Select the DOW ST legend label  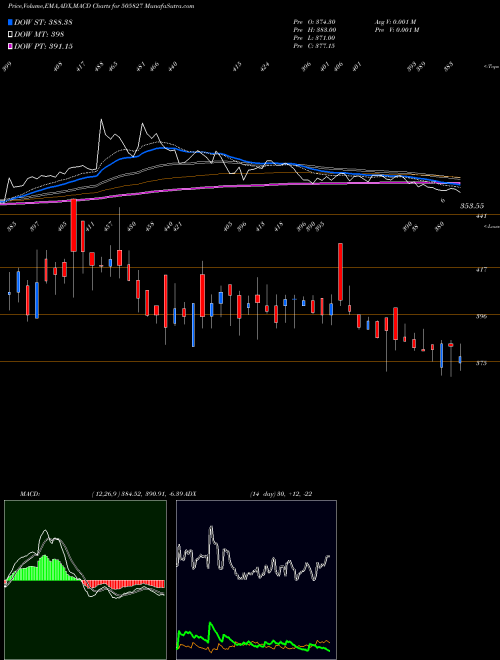point(43,22)
